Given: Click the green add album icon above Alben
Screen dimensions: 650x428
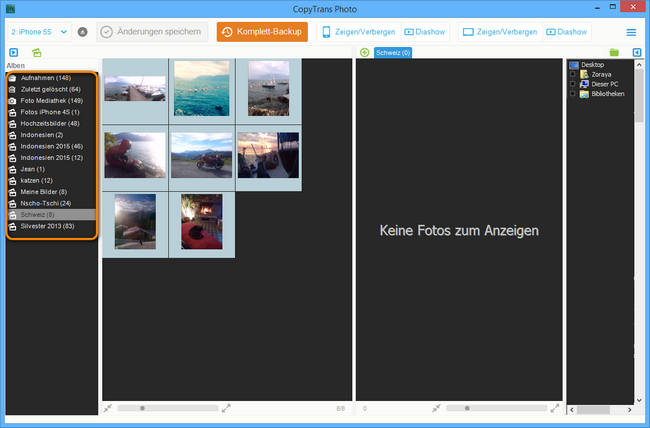Looking at the screenshot, I should (37, 52).
